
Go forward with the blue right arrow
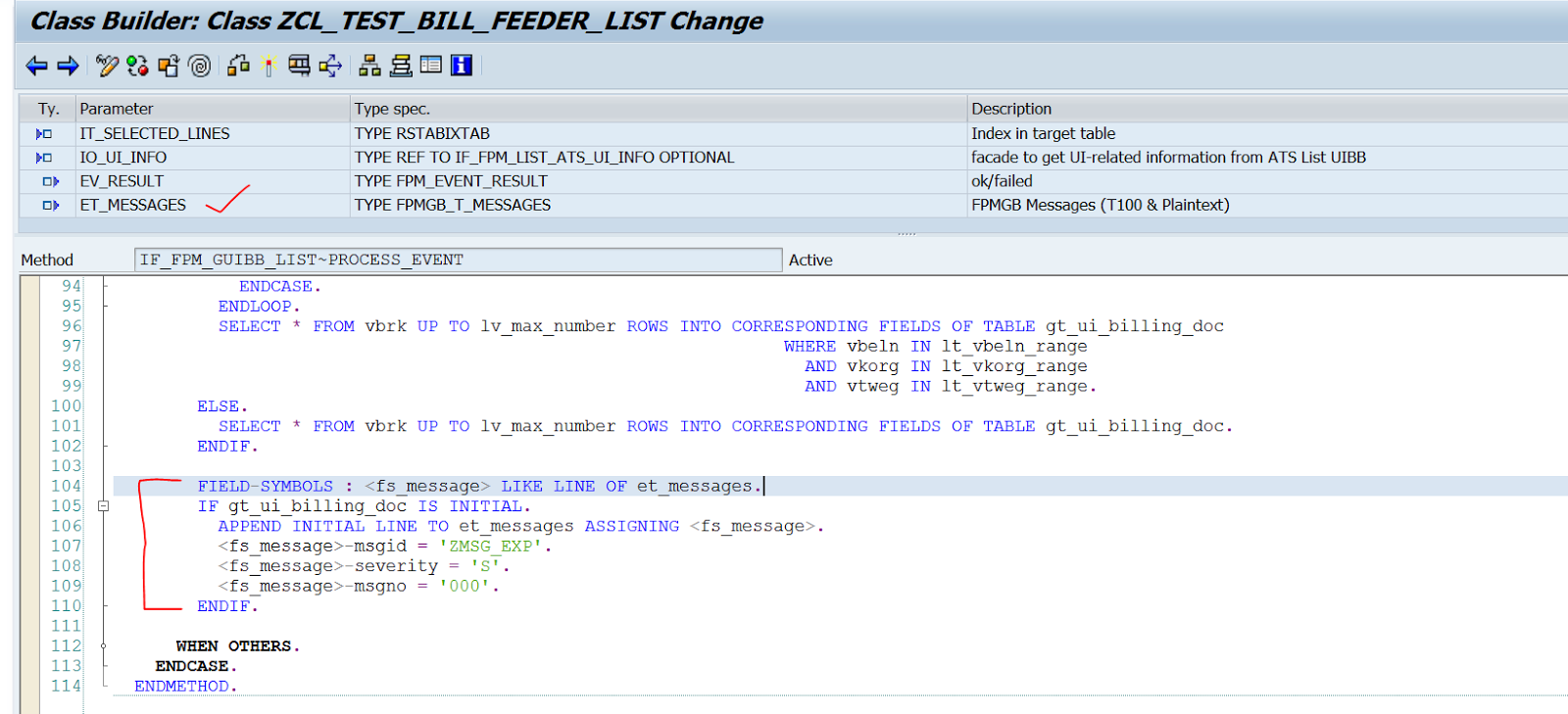click(68, 66)
